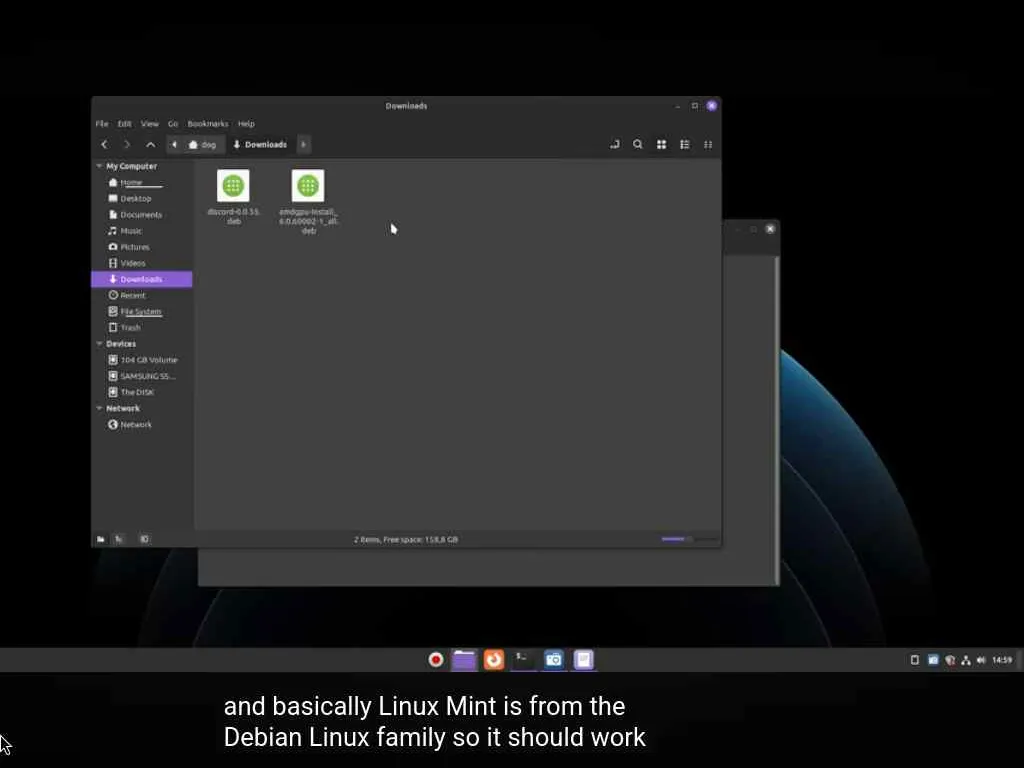Click the 14:59 clock in the panel

coord(1002,660)
